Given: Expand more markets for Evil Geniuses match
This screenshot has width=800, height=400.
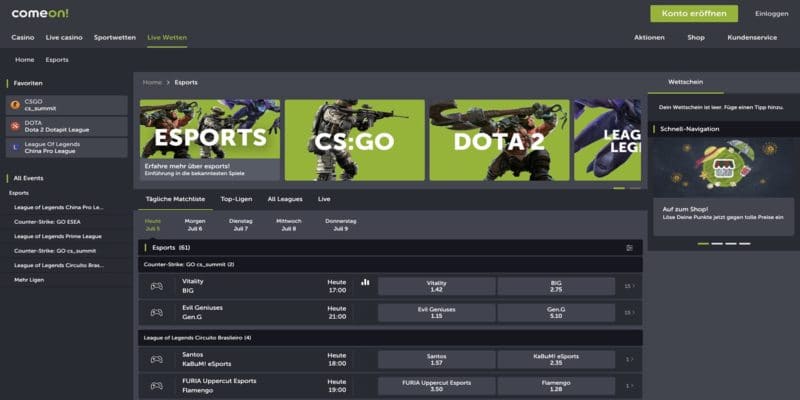Looking at the screenshot, I should pos(630,312).
